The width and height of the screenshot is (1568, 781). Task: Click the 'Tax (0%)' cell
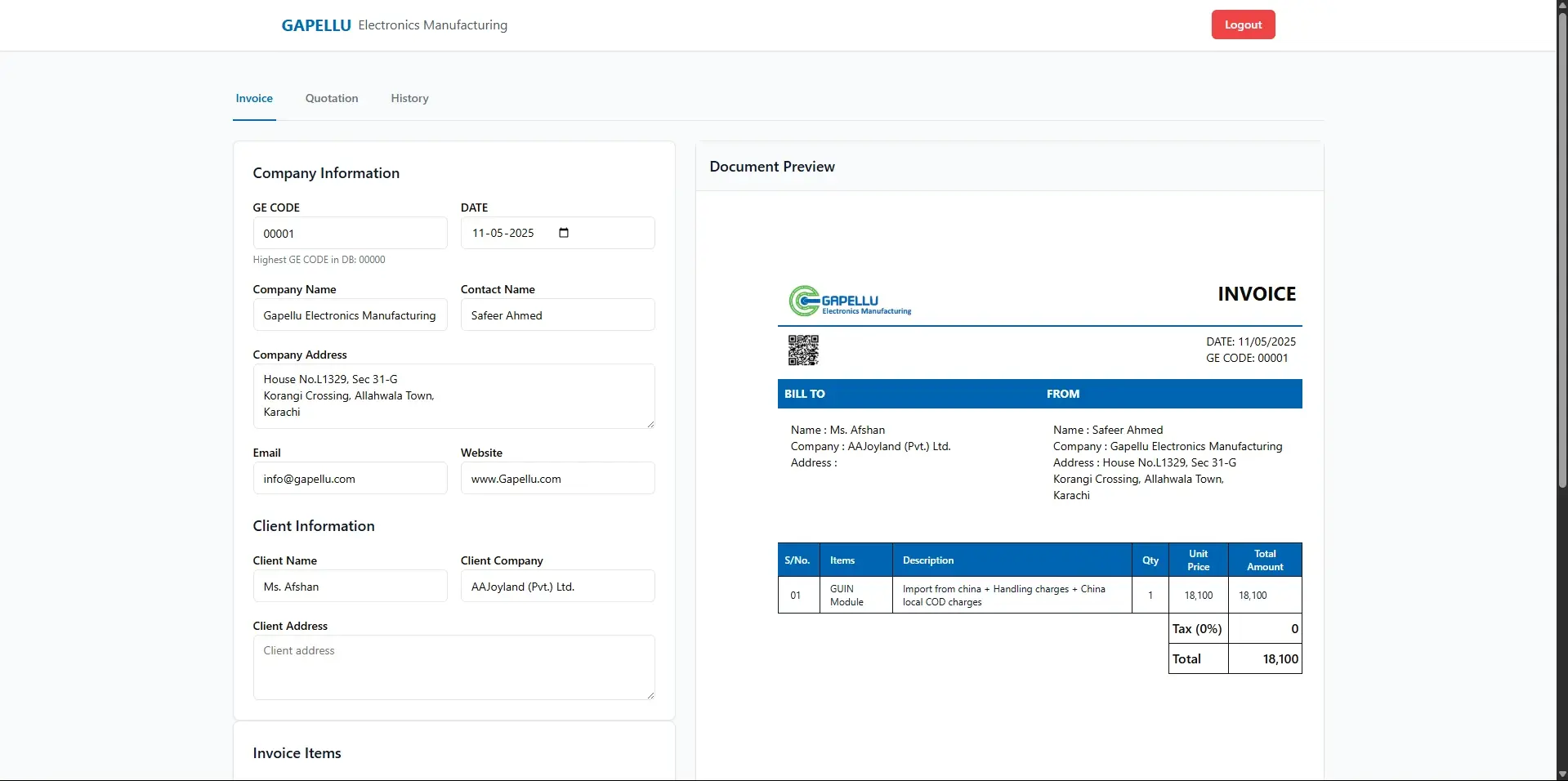pyautogui.click(x=1198, y=629)
